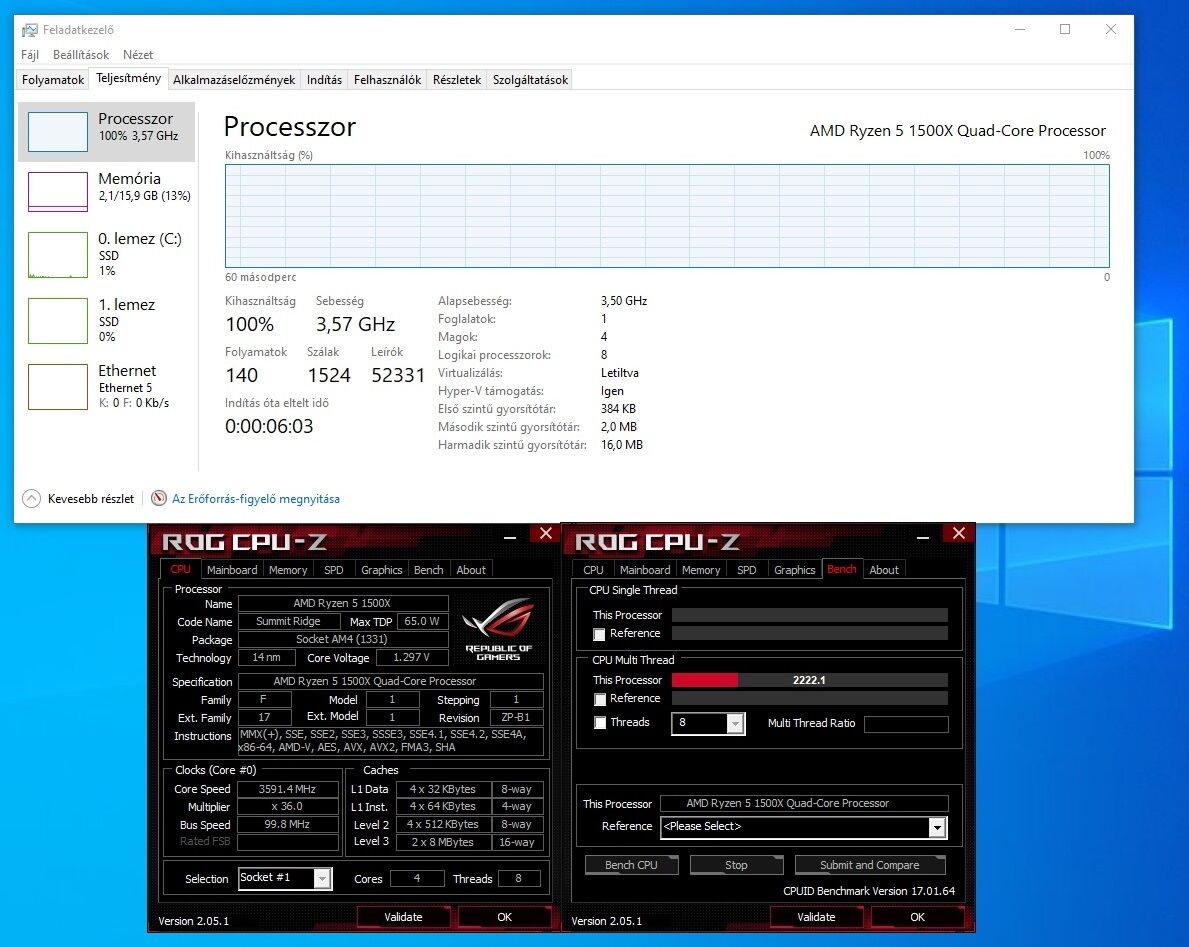Screen dimensions: 1189x947
Task: Minimize the left ROG CPU-Z window
Action: pos(510,536)
